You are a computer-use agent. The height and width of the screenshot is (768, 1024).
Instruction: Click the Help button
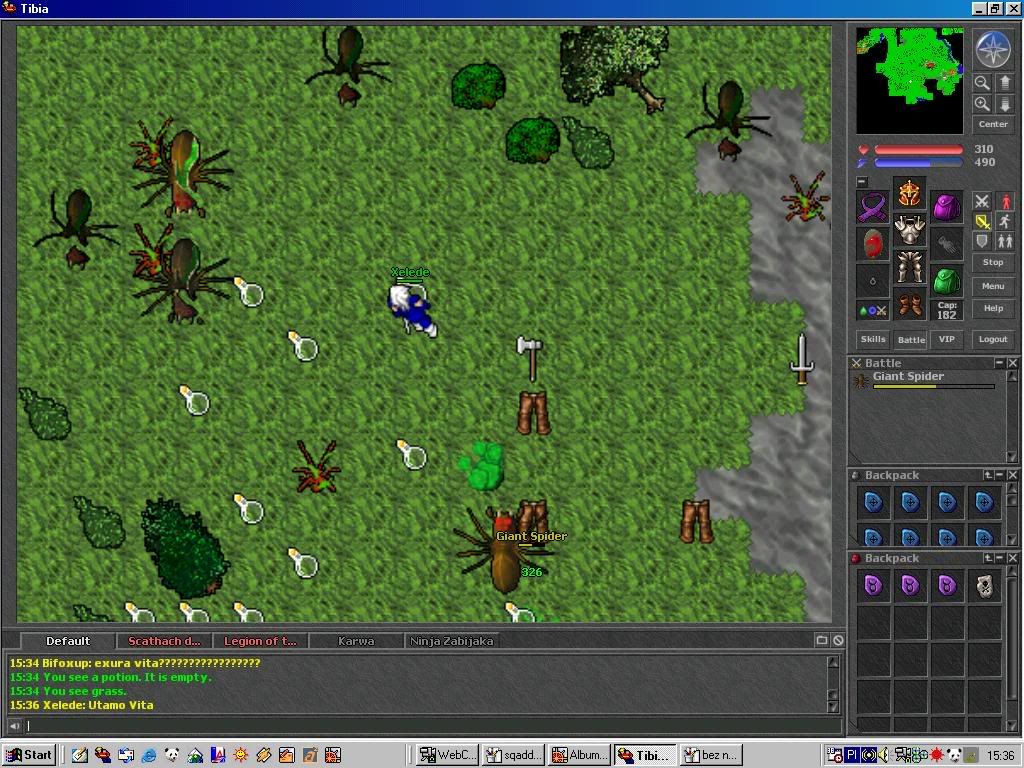pyautogui.click(x=993, y=308)
